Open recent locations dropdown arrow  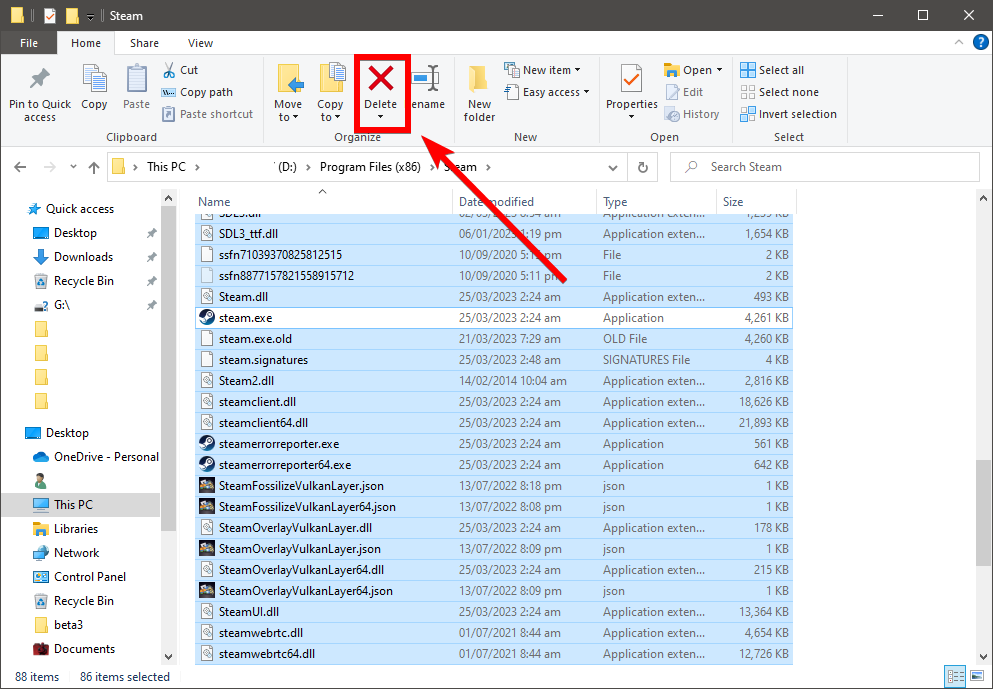73,167
